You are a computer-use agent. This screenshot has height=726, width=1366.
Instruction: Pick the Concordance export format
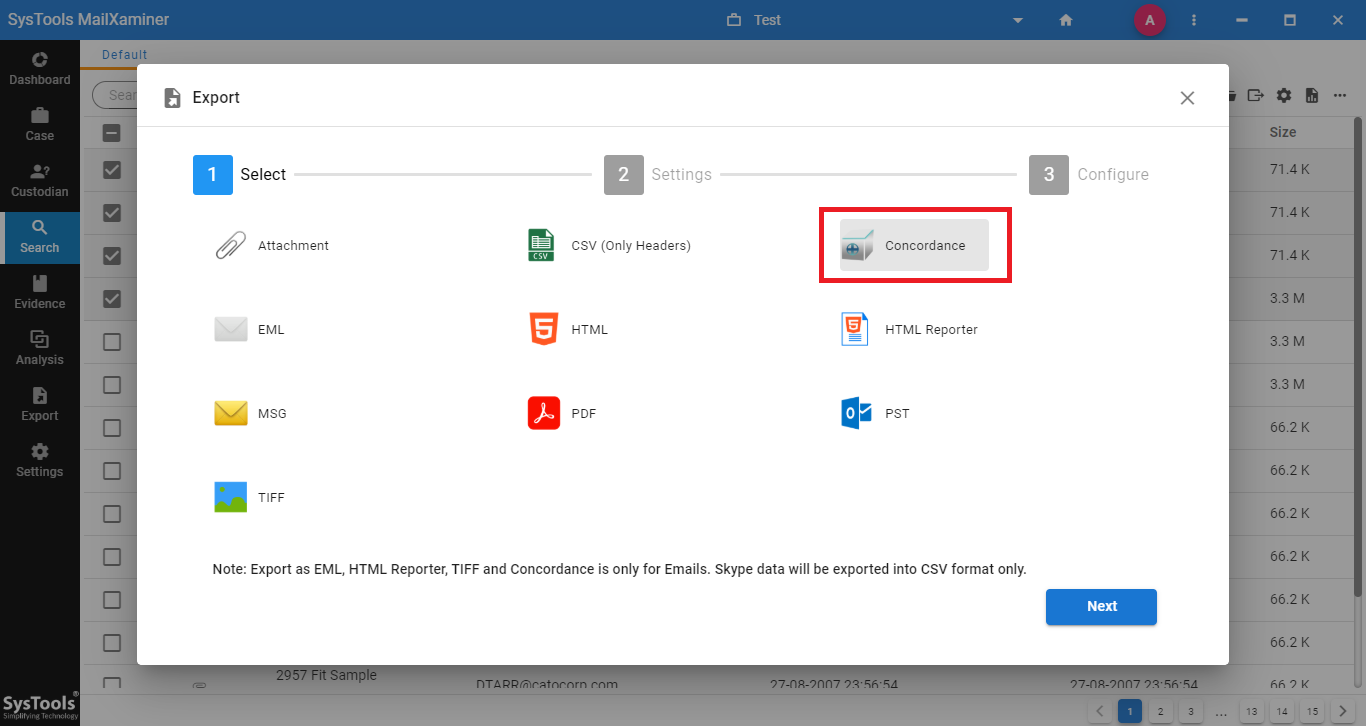click(914, 245)
